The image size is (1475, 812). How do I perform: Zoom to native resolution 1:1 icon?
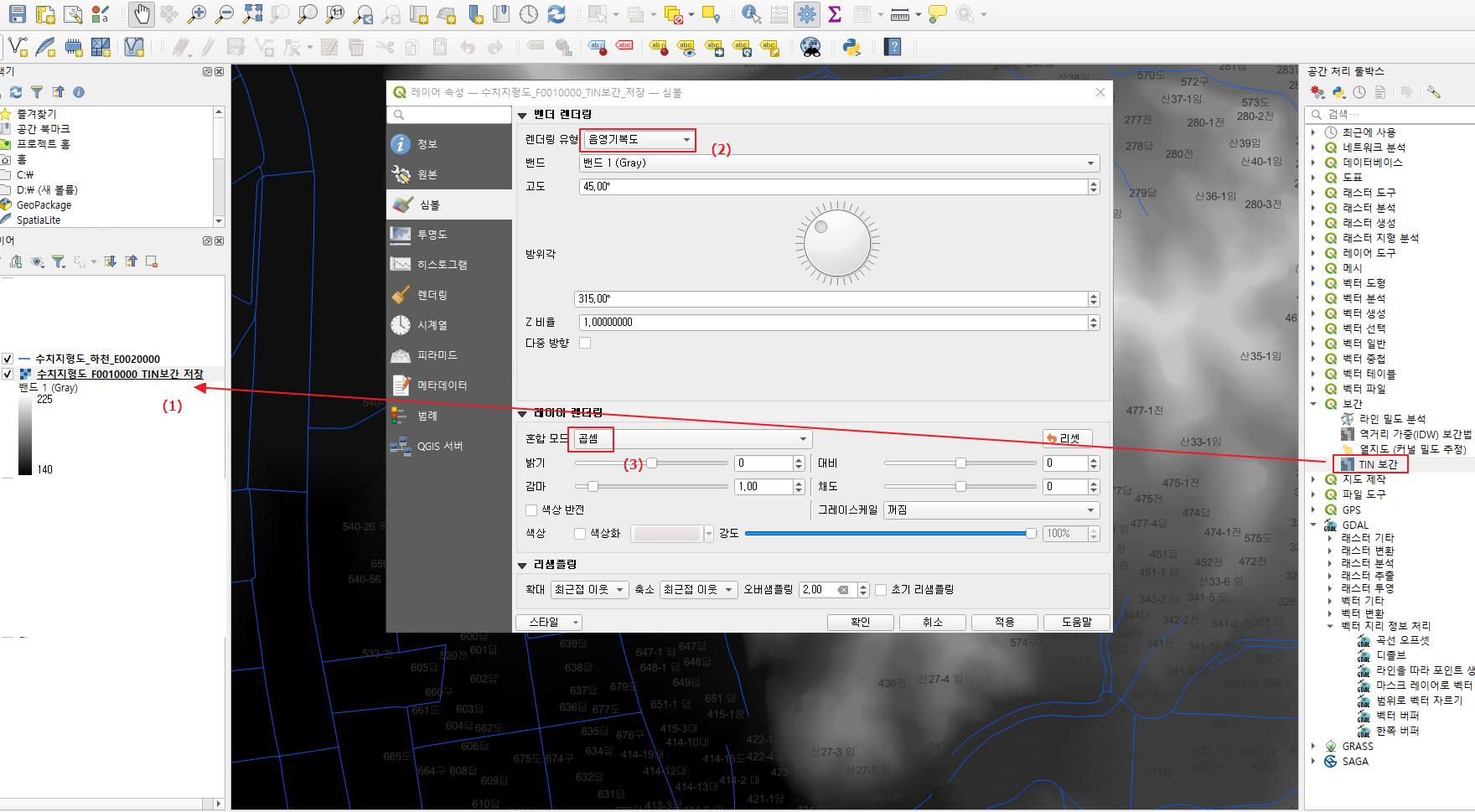click(x=335, y=13)
